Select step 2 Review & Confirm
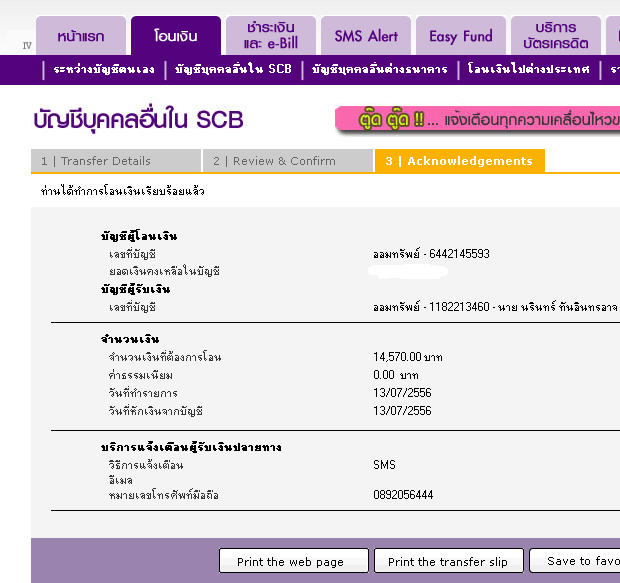This screenshot has width=620, height=583. (288, 161)
